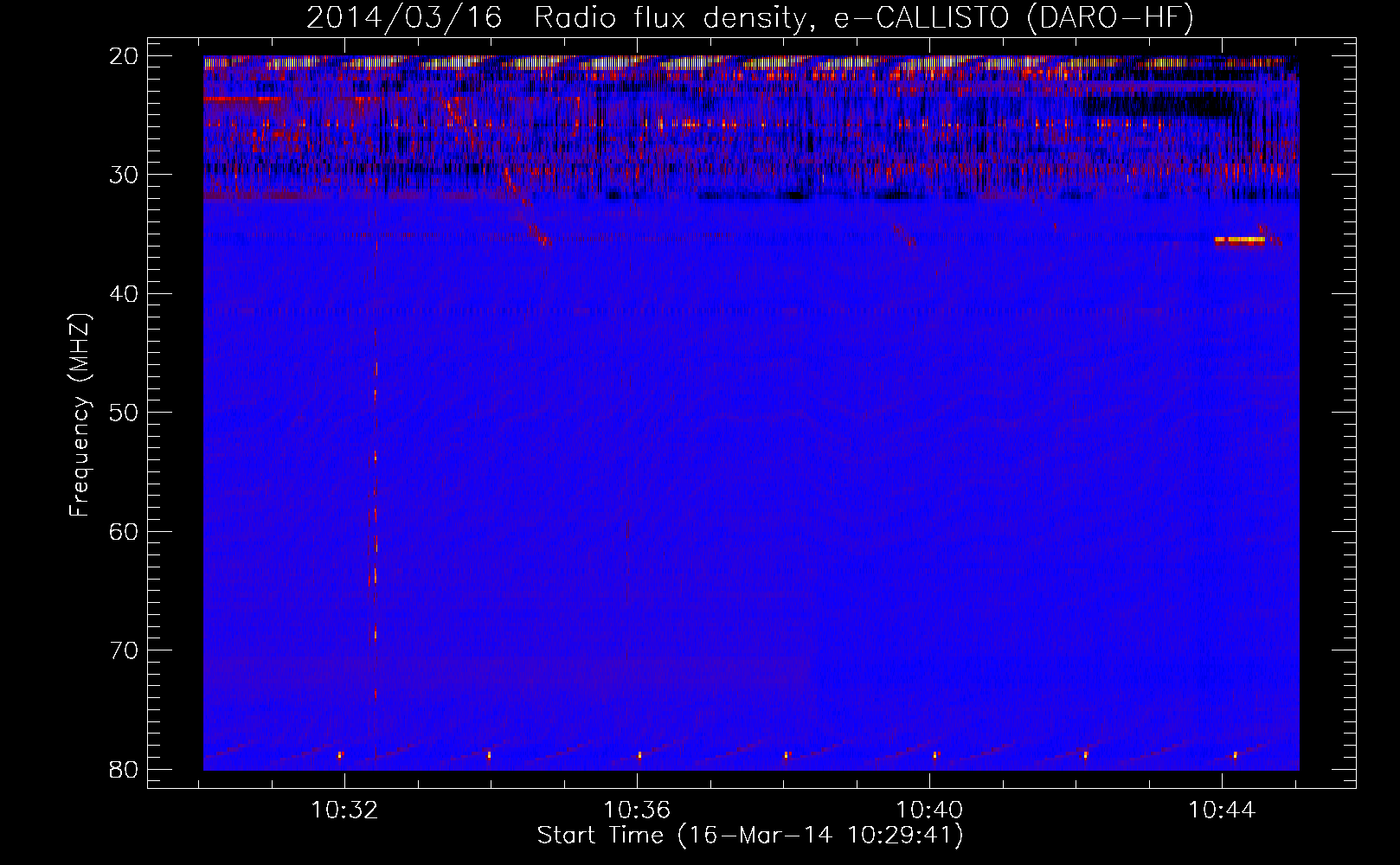
Task: Click the 40 MHz frequency tick label
Action: point(125,294)
